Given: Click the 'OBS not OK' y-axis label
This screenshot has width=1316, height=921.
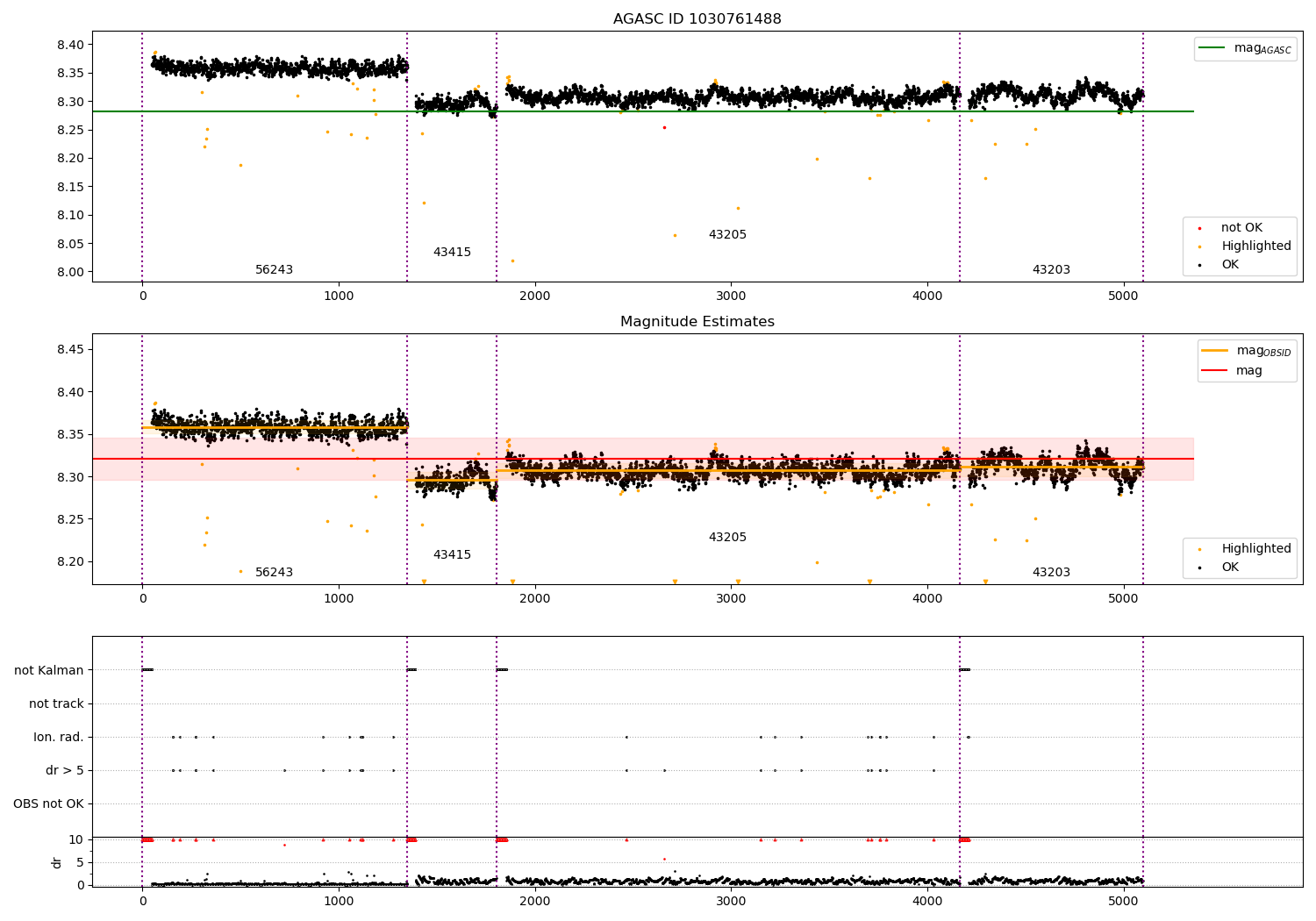Looking at the screenshot, I should pyautogui.click(x=48, y=804).
